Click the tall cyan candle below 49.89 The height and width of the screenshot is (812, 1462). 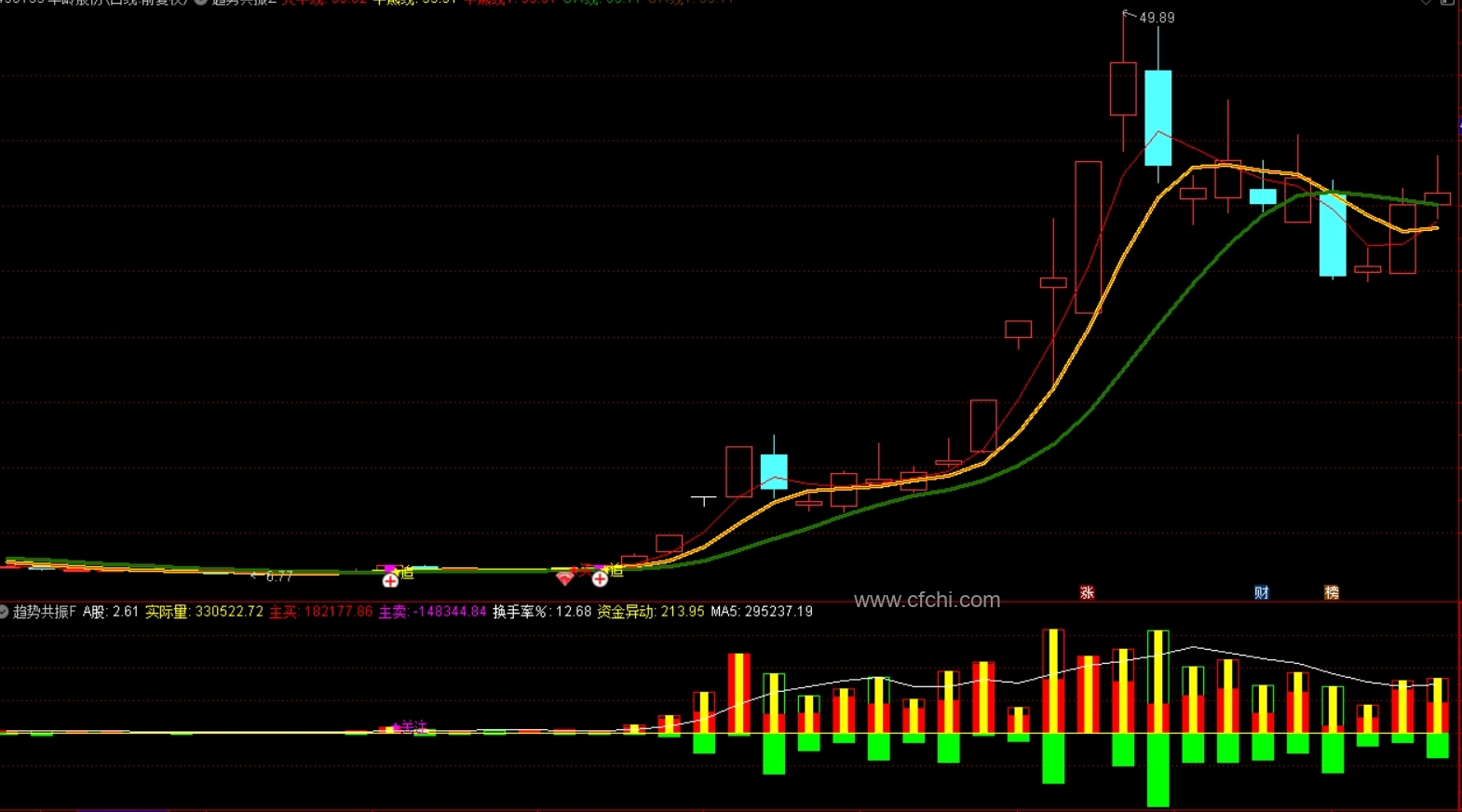tap(1157, 117)
